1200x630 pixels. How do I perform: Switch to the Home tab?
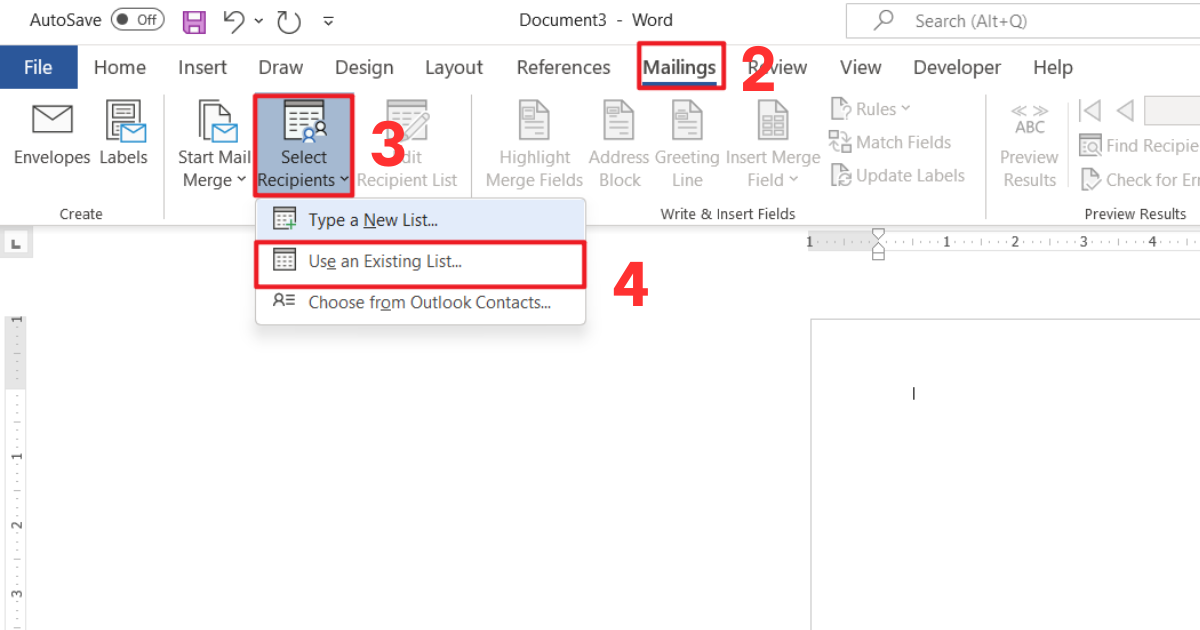click(x=120, y=67)
